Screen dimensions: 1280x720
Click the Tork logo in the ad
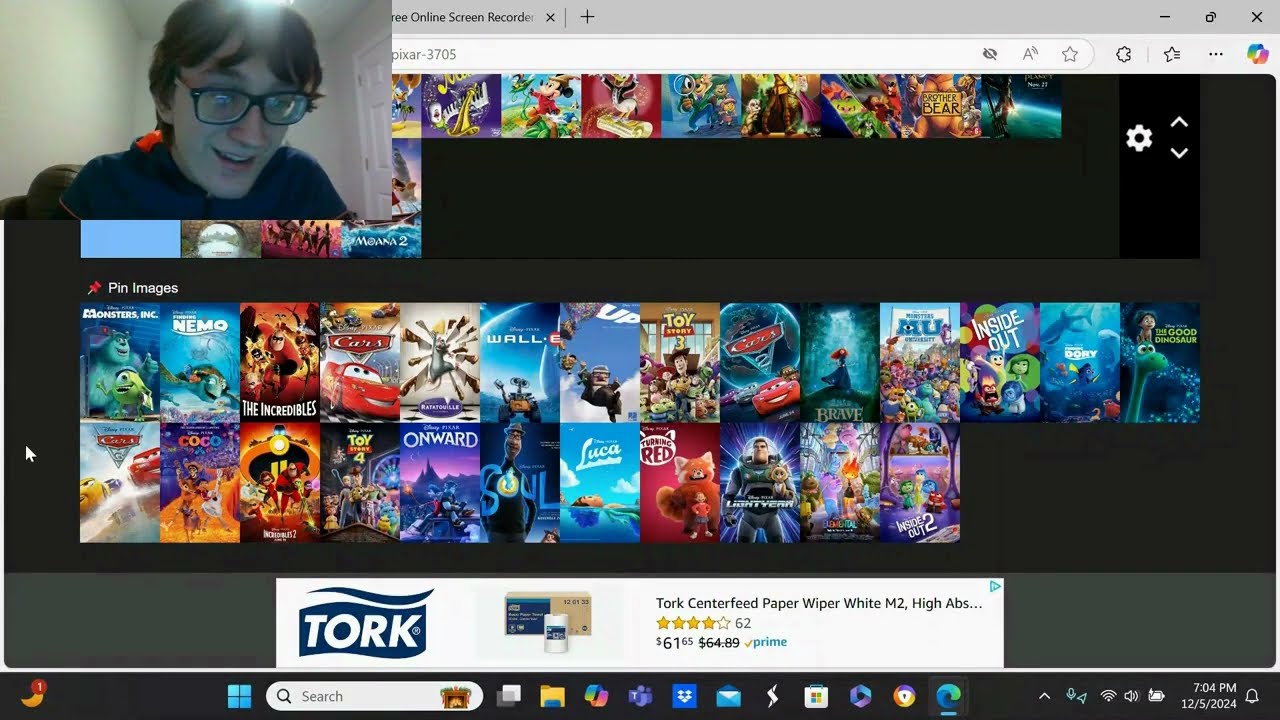(366, 623)
